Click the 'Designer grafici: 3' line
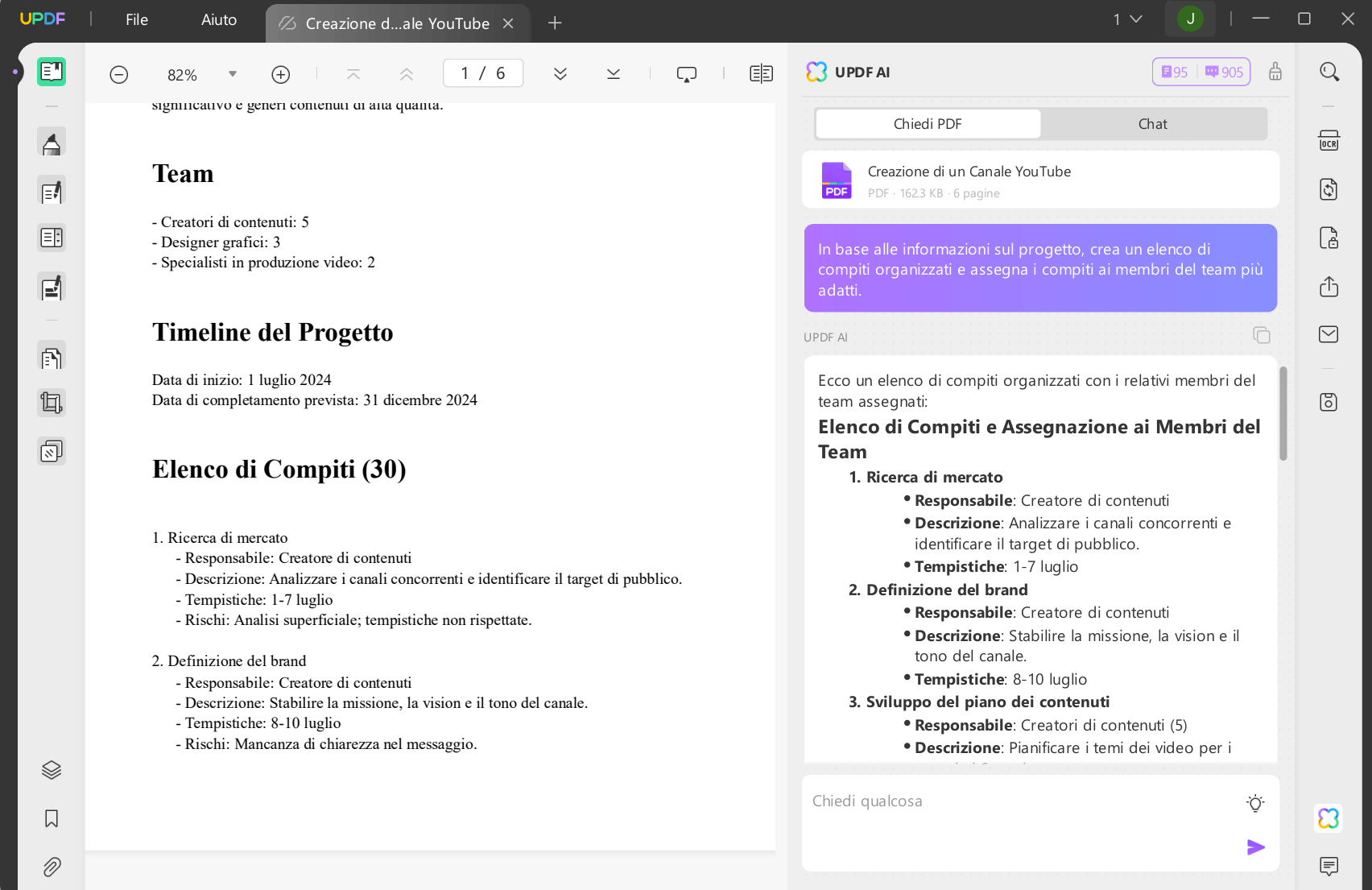 click(216, 242)
